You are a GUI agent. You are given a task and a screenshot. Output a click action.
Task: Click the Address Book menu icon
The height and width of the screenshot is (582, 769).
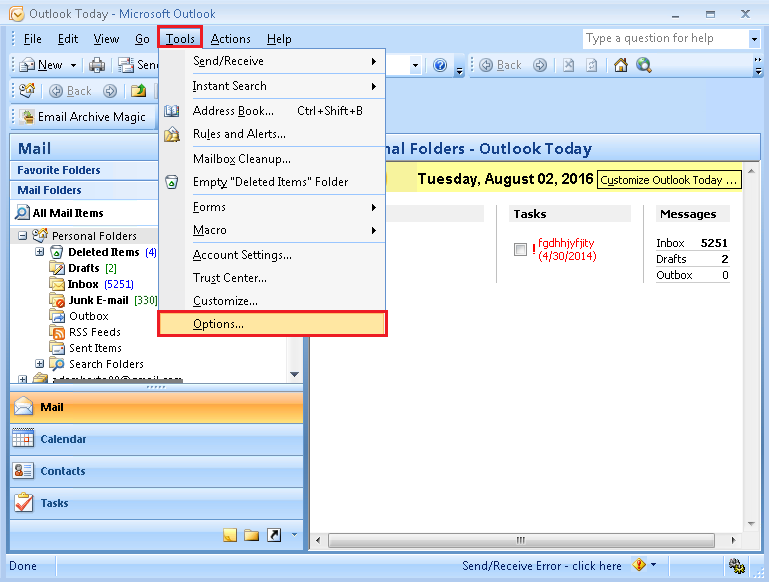tap(171, 111)
